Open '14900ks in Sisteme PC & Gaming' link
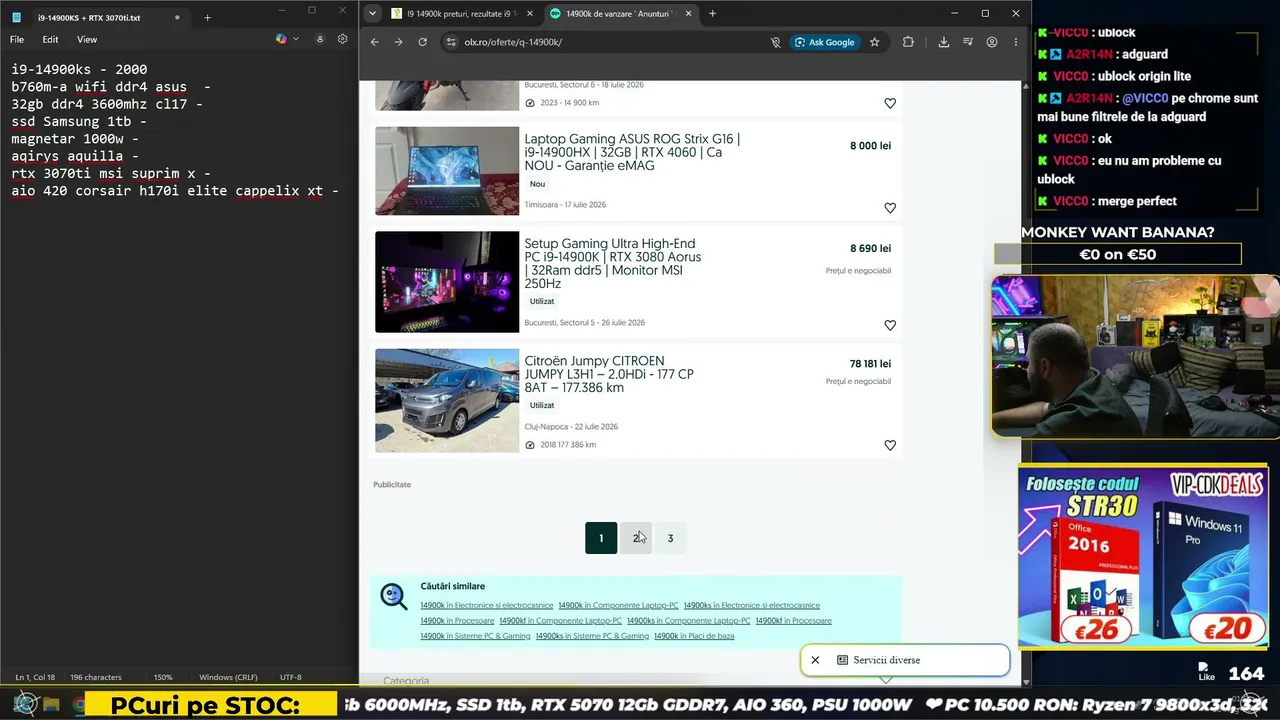1280x720 pixels. click(592, 636)
